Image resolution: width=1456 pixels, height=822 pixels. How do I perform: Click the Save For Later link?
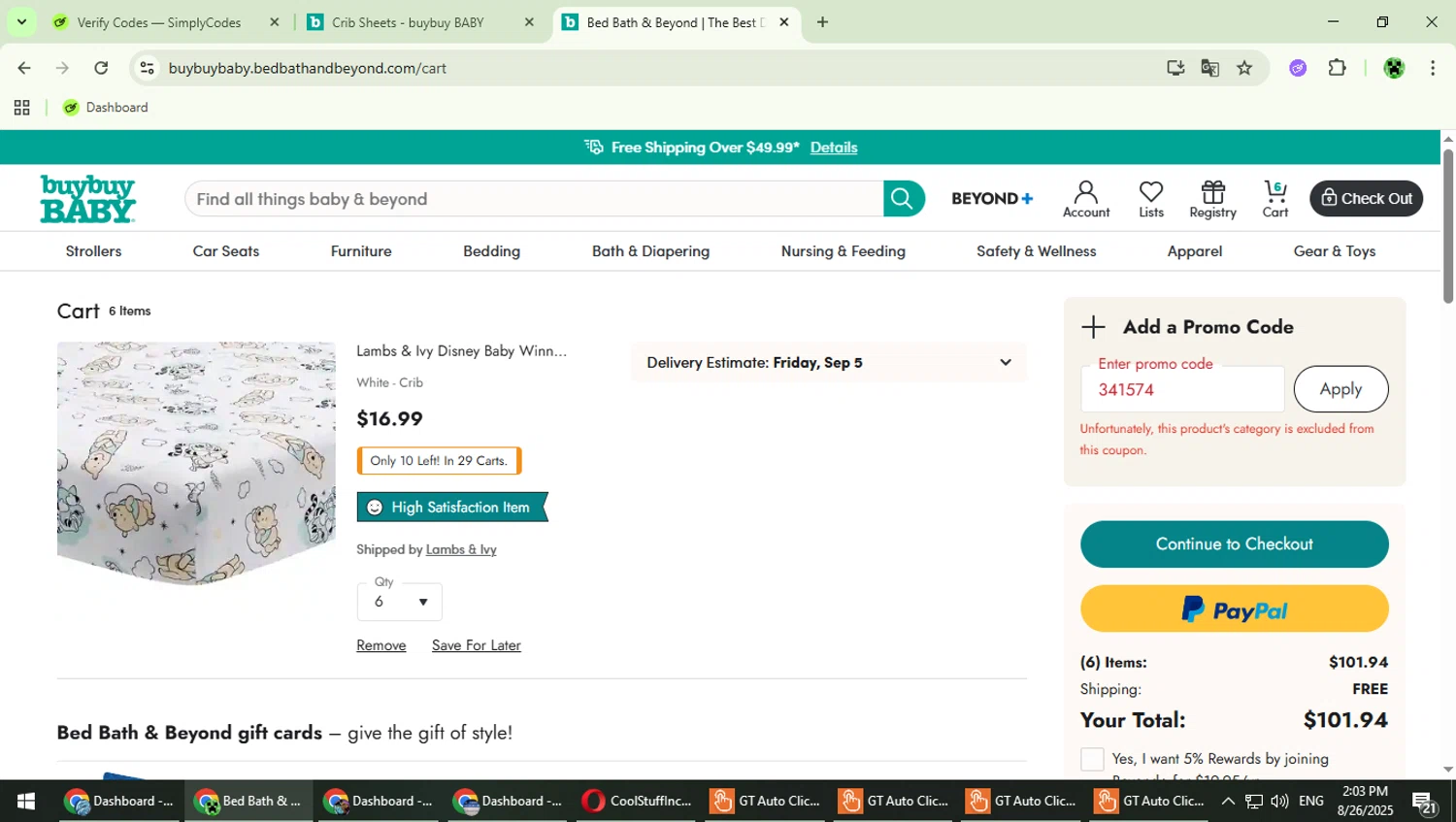point(476,645)
